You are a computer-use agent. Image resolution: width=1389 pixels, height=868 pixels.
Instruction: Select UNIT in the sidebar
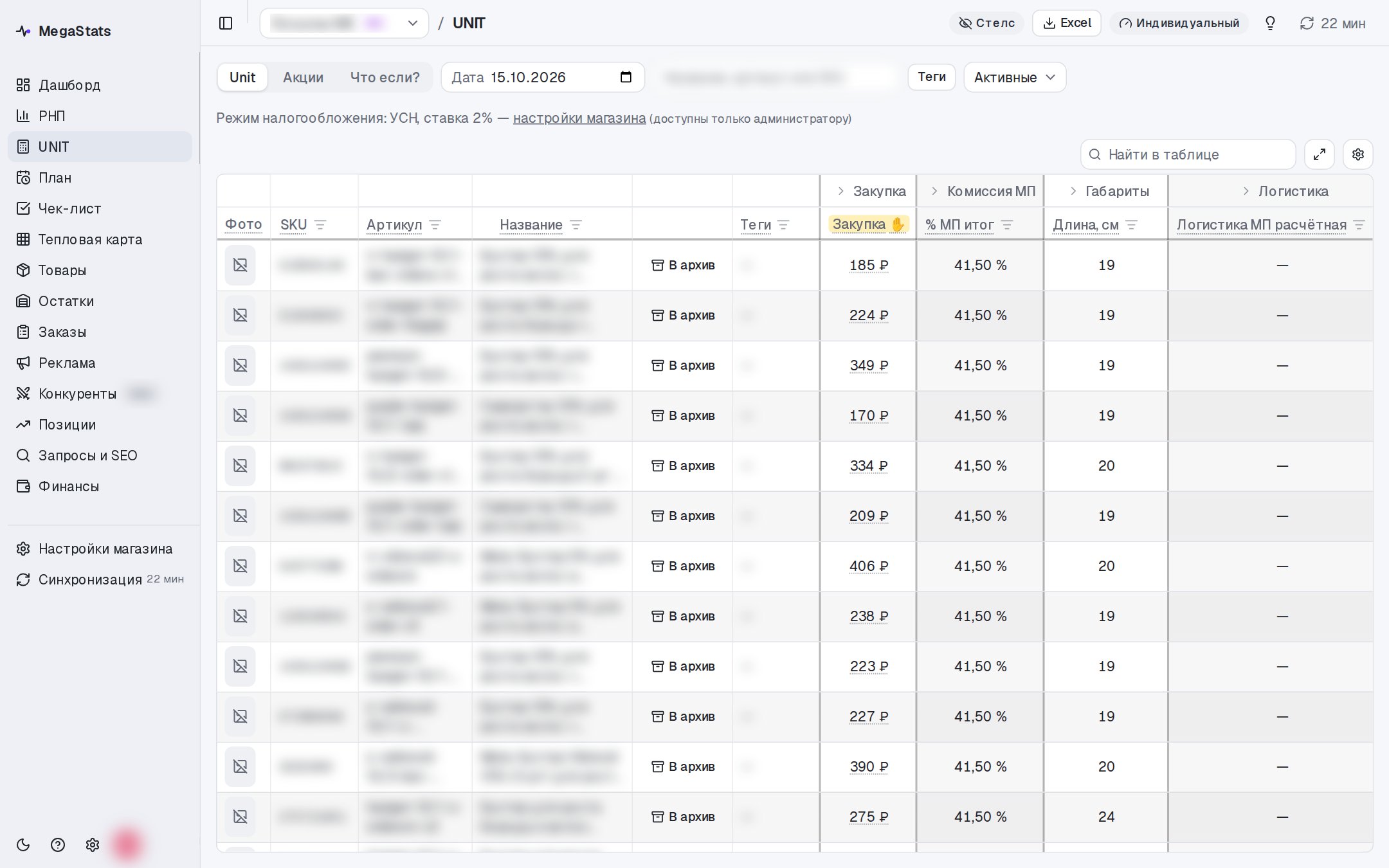(x=100, y=147)
